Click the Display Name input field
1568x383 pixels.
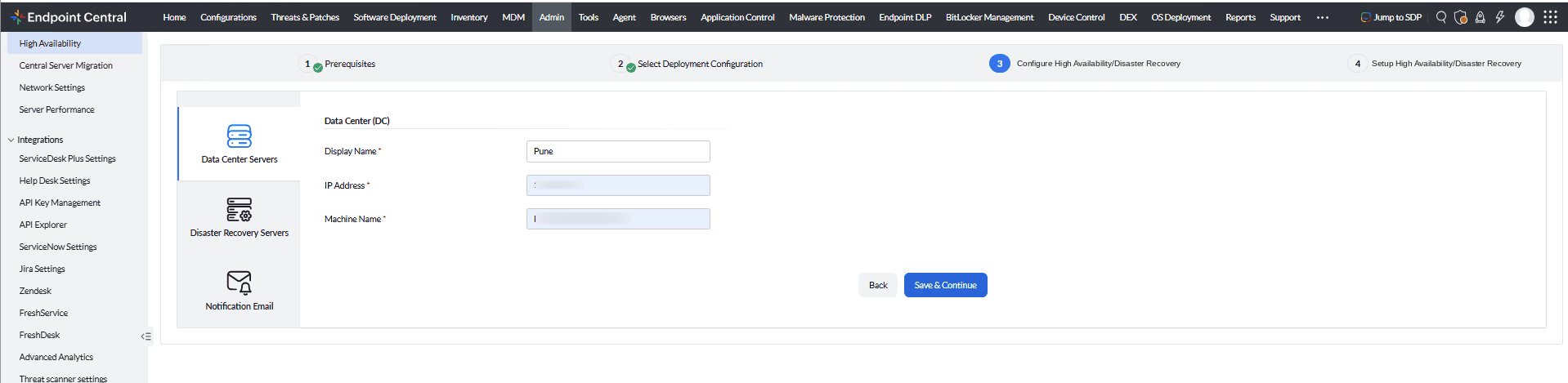[618, 151]
